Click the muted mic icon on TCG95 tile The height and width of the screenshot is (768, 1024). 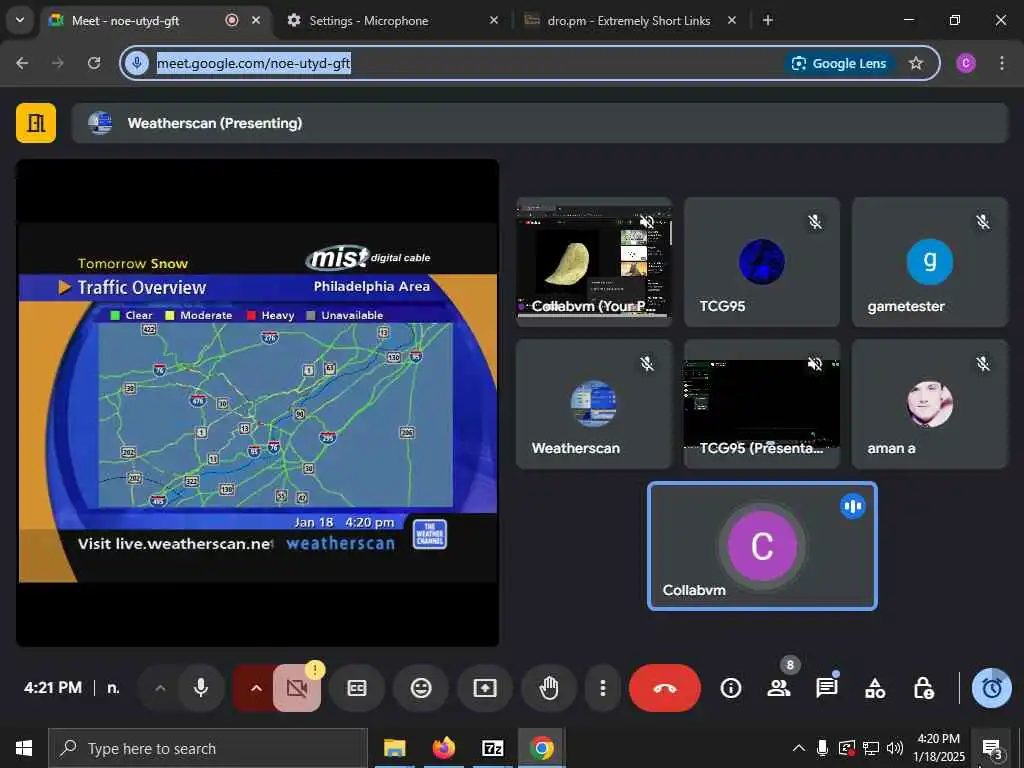[x=815, y=222]
